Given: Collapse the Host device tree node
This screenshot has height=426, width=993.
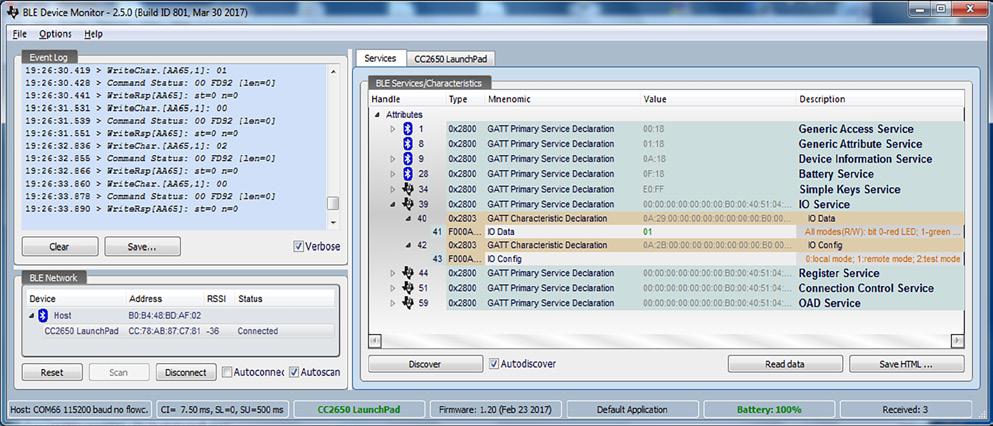Looking at the screenshot, I should [x=32, y=315].
